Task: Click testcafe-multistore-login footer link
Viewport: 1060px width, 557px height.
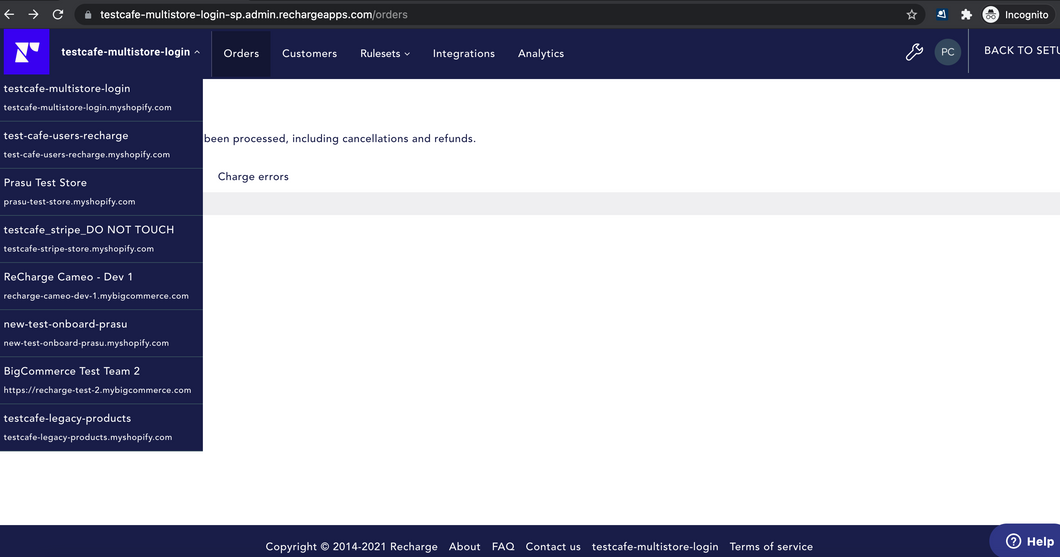Action: (655, 546)
